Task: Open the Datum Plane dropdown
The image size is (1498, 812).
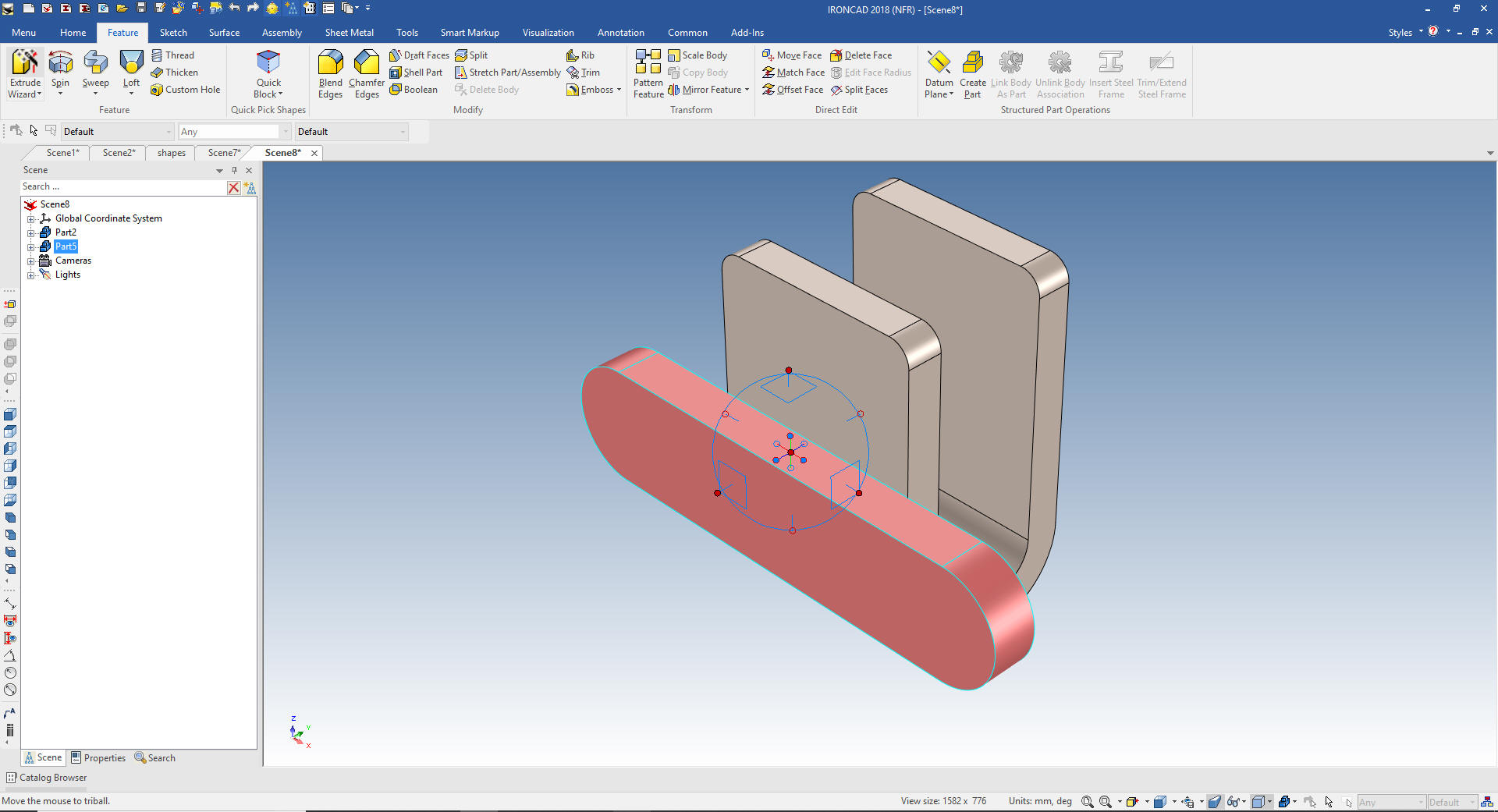Action: [939, 94]
